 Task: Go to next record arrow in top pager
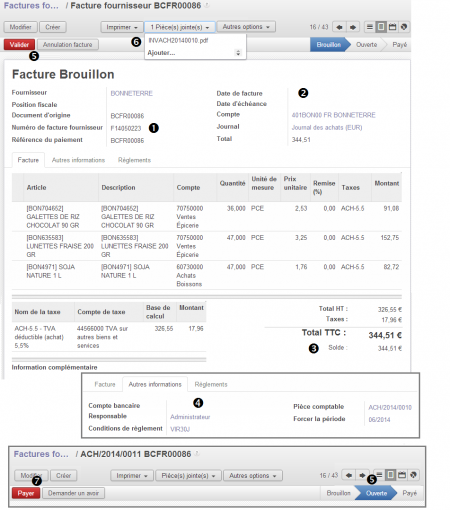click(353, 27)
